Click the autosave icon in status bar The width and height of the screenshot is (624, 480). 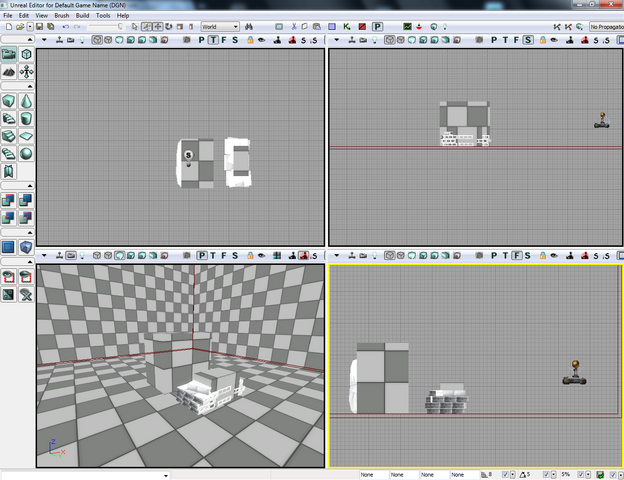coord(600,474)
